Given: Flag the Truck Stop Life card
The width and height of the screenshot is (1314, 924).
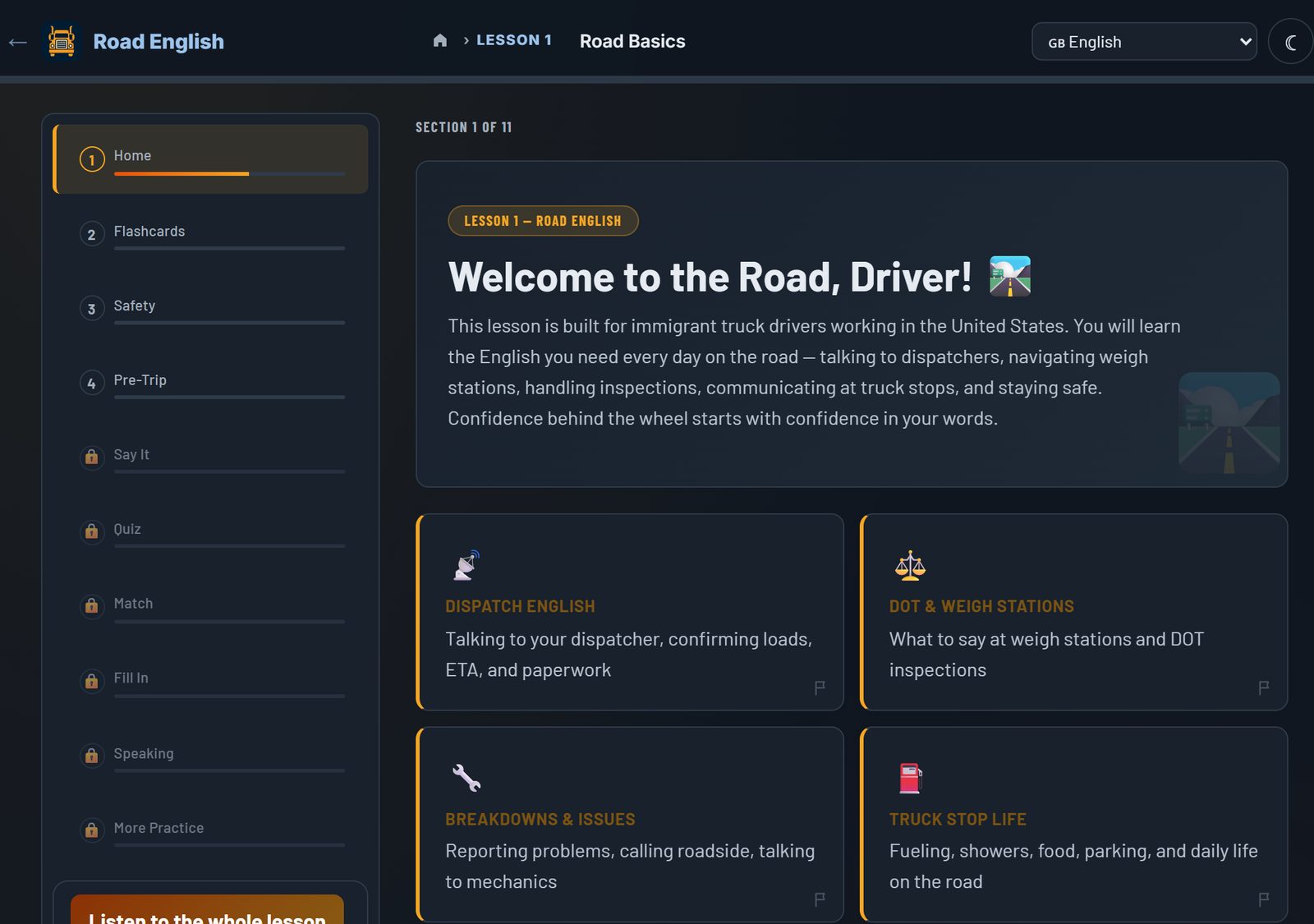Looking at the screenshot, I should tap(1263, 899).
